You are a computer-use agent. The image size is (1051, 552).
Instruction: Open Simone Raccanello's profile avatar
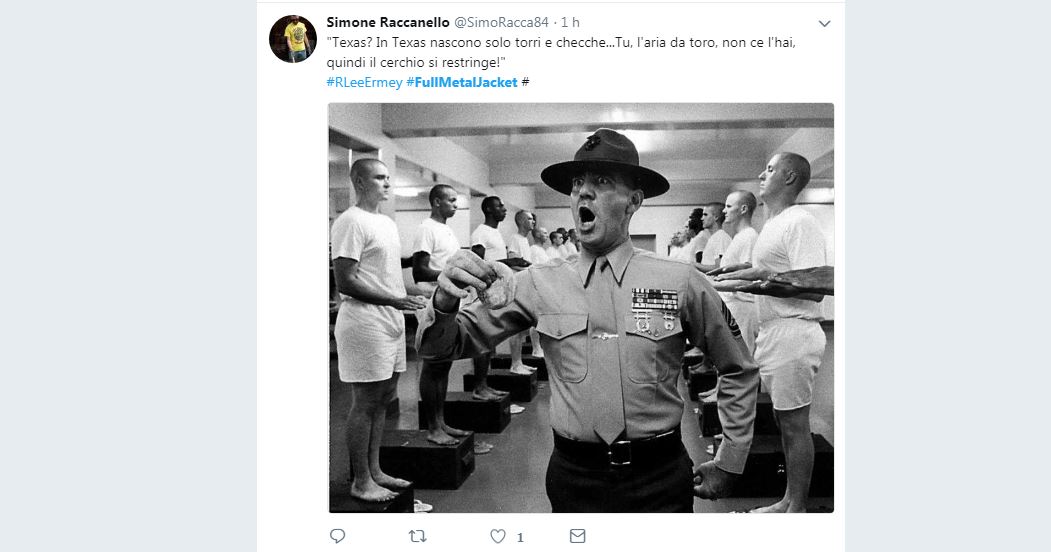tap(293, 39)
